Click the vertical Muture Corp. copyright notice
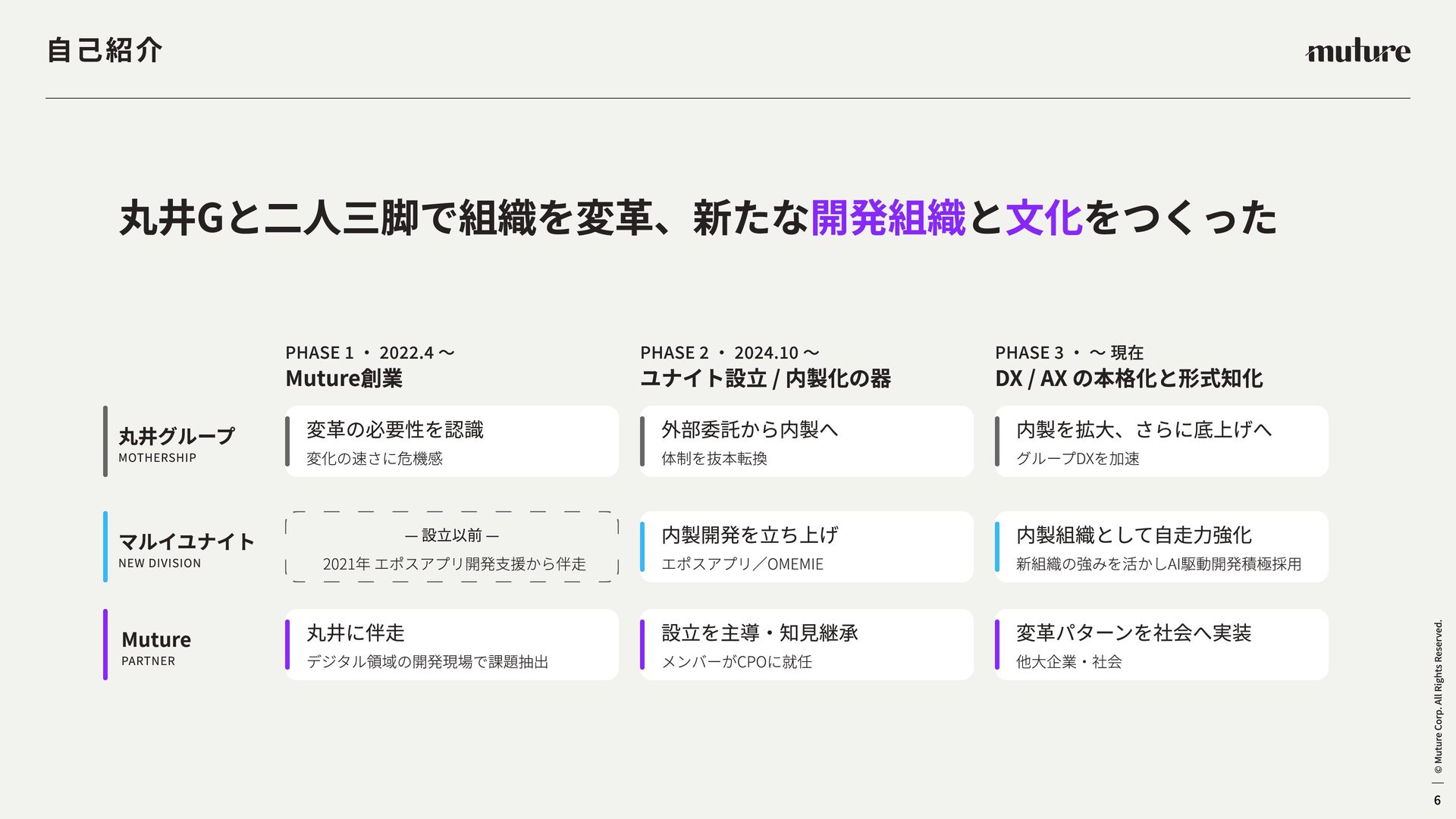This screenshot has width=1456, height=819. pyautogui.click(x=1438, y=697)
